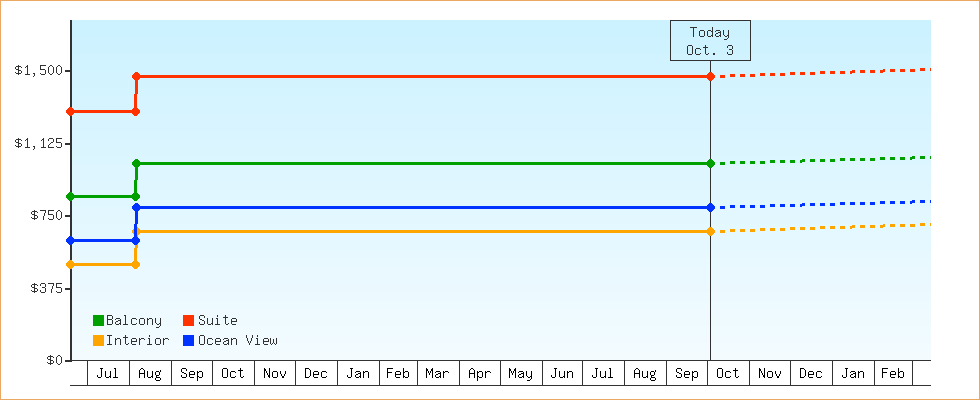Click the $750 axis label
This screenshot has height=400, width=980.
coord(44,216)
